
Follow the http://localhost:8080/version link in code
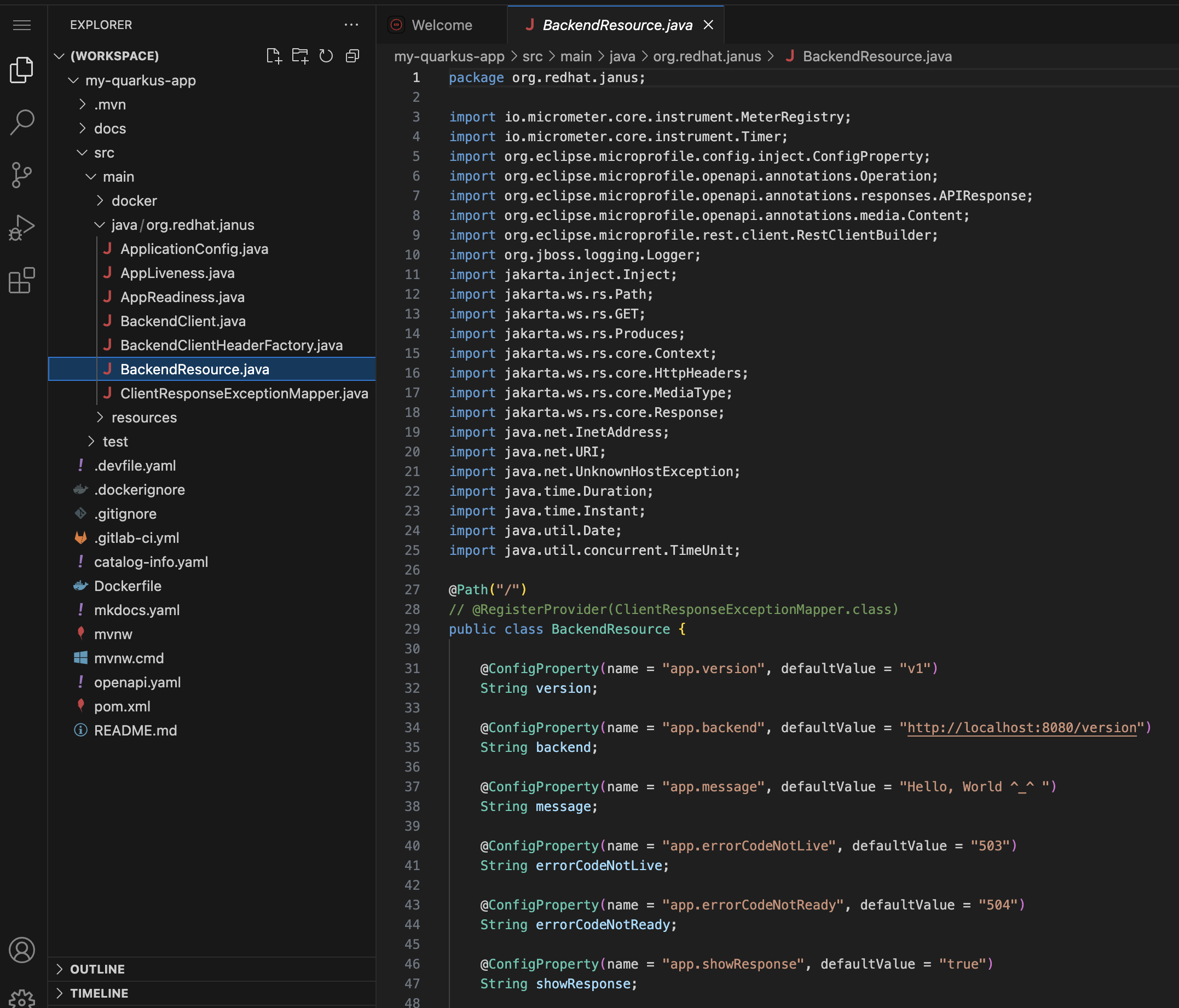(x=1021, y=728)
